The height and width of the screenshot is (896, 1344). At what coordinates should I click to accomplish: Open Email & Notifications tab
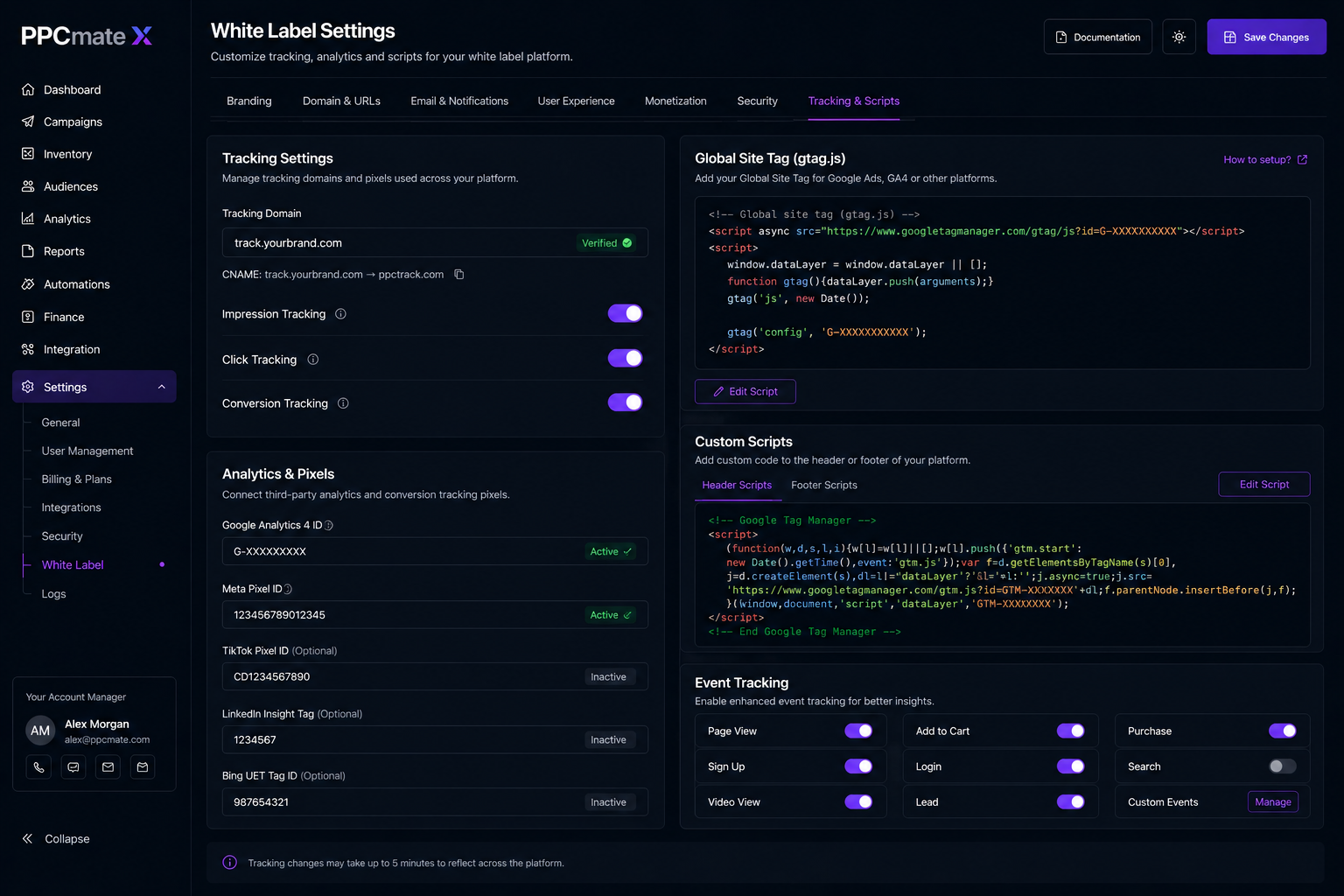(459, 101)
